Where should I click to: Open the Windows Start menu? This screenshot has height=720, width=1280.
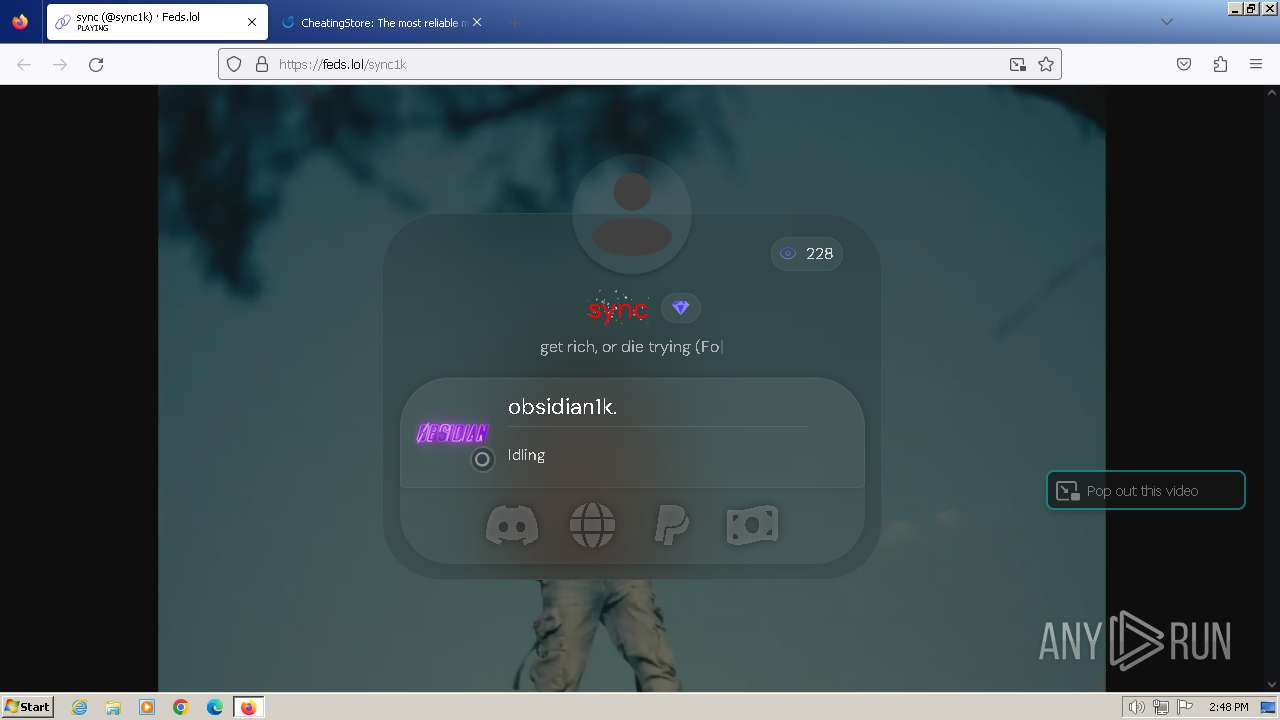pyautogui.click(x=27, y=706)
